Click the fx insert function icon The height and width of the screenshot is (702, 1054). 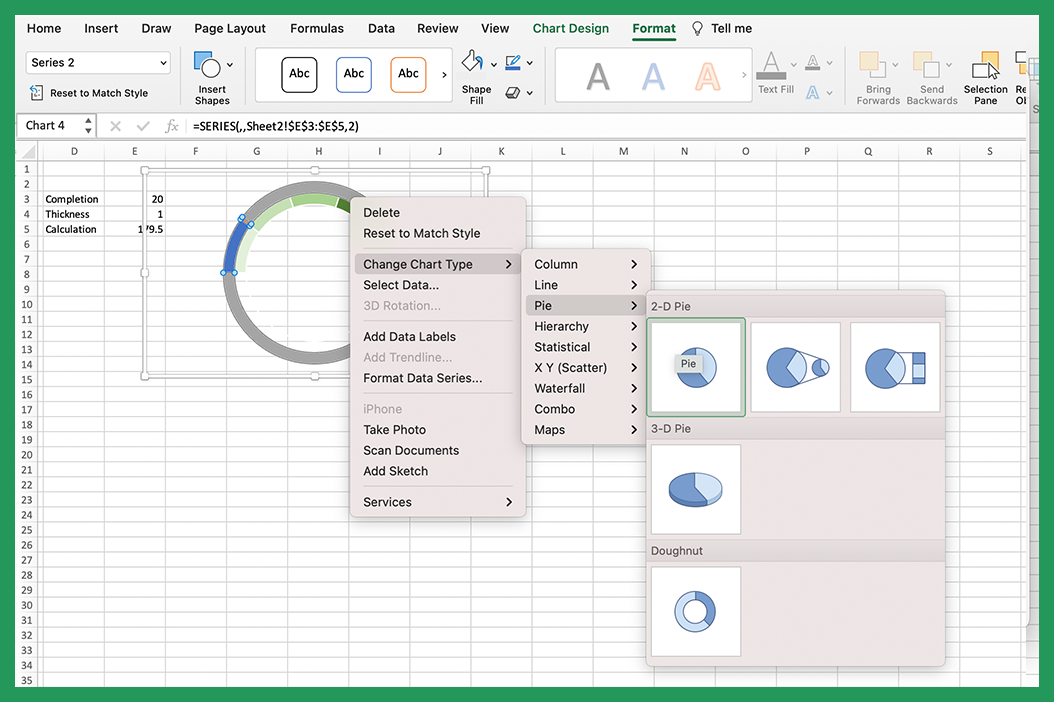pyautogui.click(x=171, y=126)
